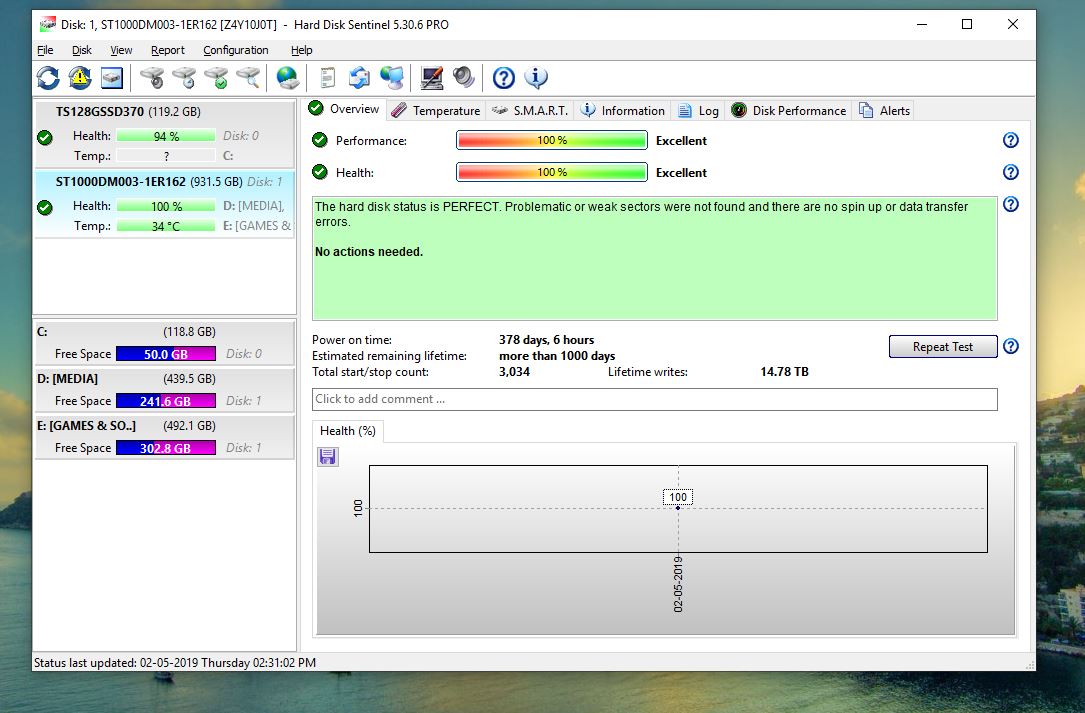
Task: Open the Configuration menu
Action: pyautogui.click(x=235, y=50)
